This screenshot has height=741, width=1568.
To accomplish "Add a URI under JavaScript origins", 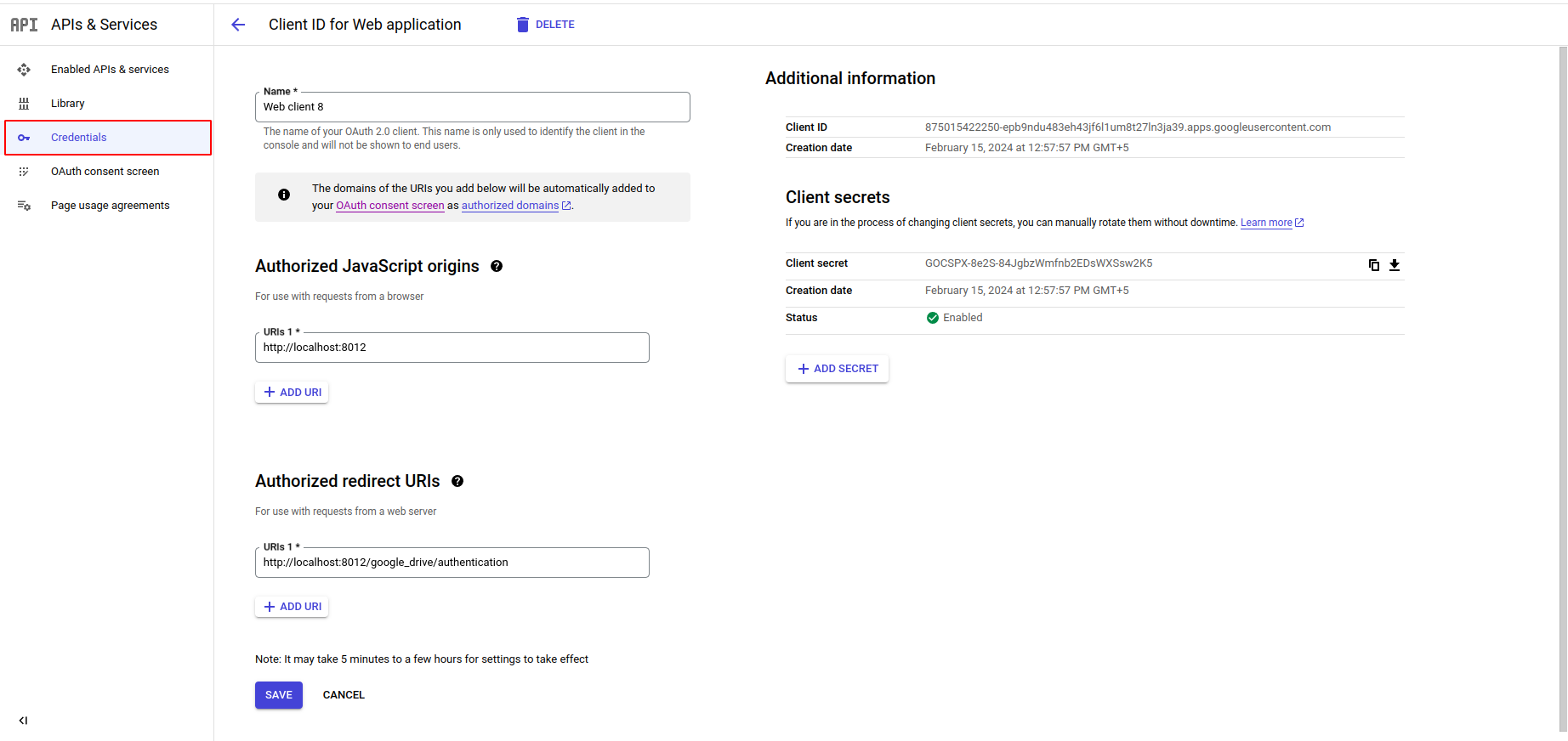I will 292,393.
